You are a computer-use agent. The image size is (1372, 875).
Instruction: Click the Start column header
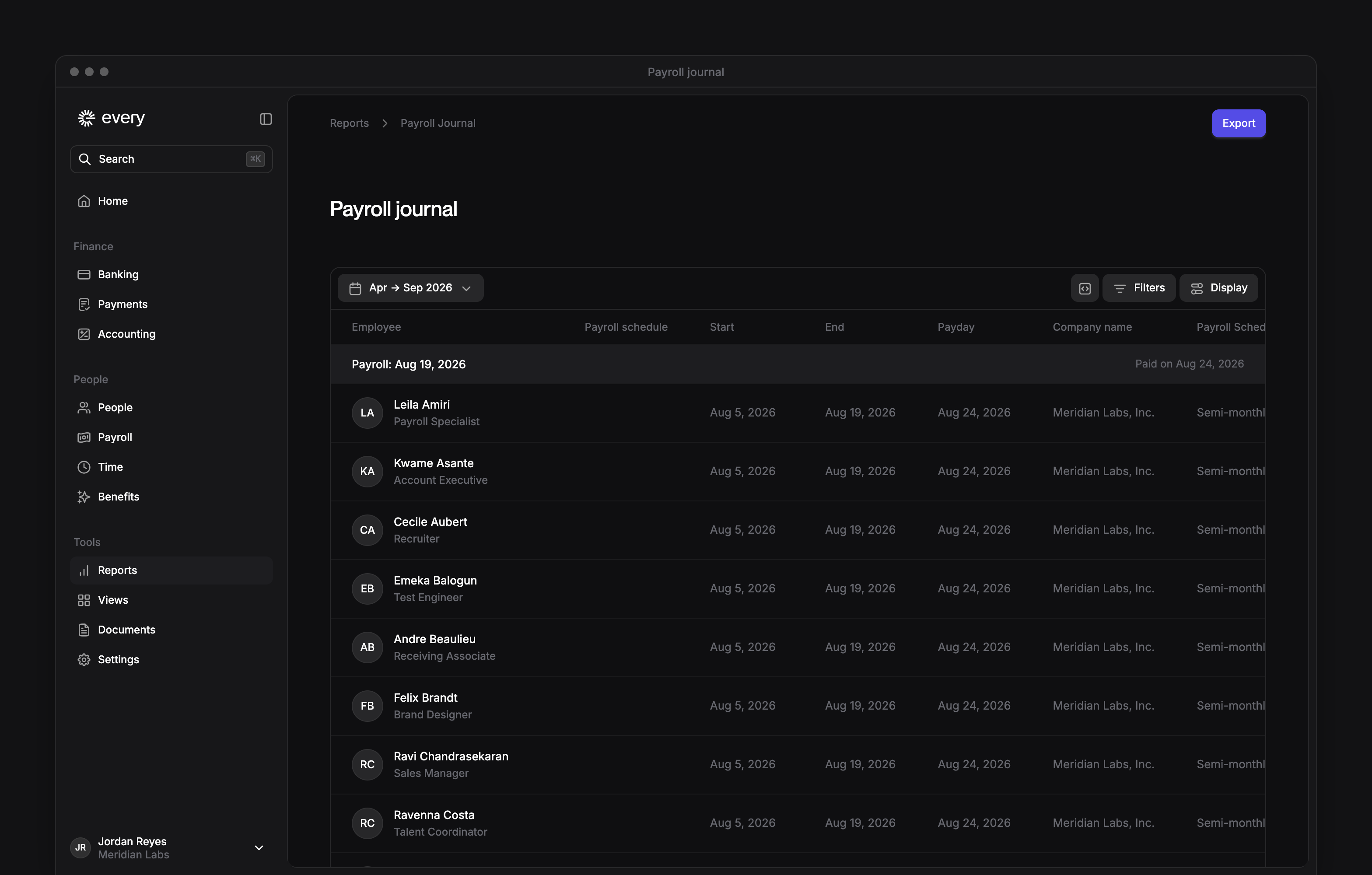coord(721,327)
